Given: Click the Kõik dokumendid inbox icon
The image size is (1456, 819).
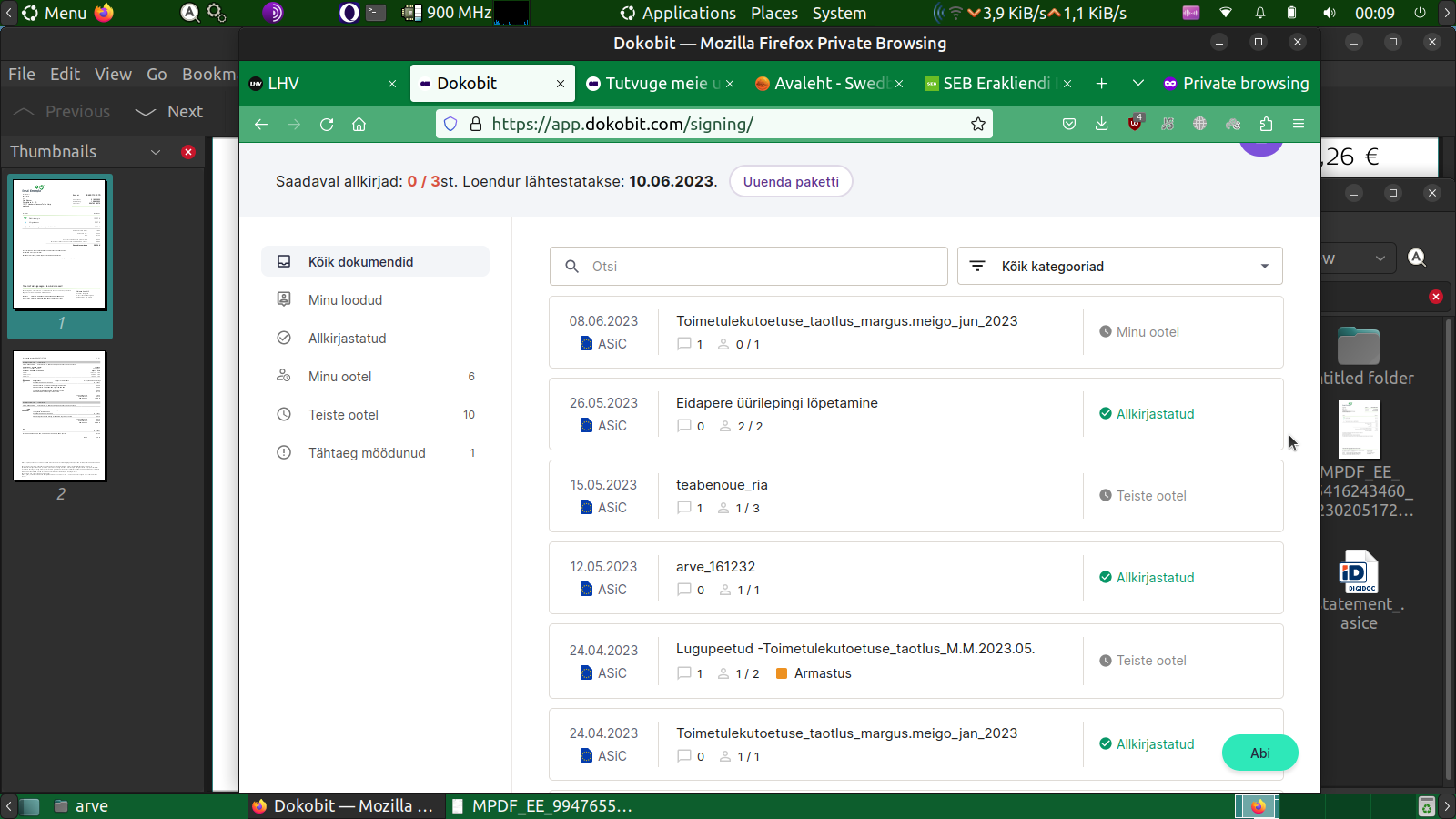Looking at the screenshot, I should [x=284, y=262].
